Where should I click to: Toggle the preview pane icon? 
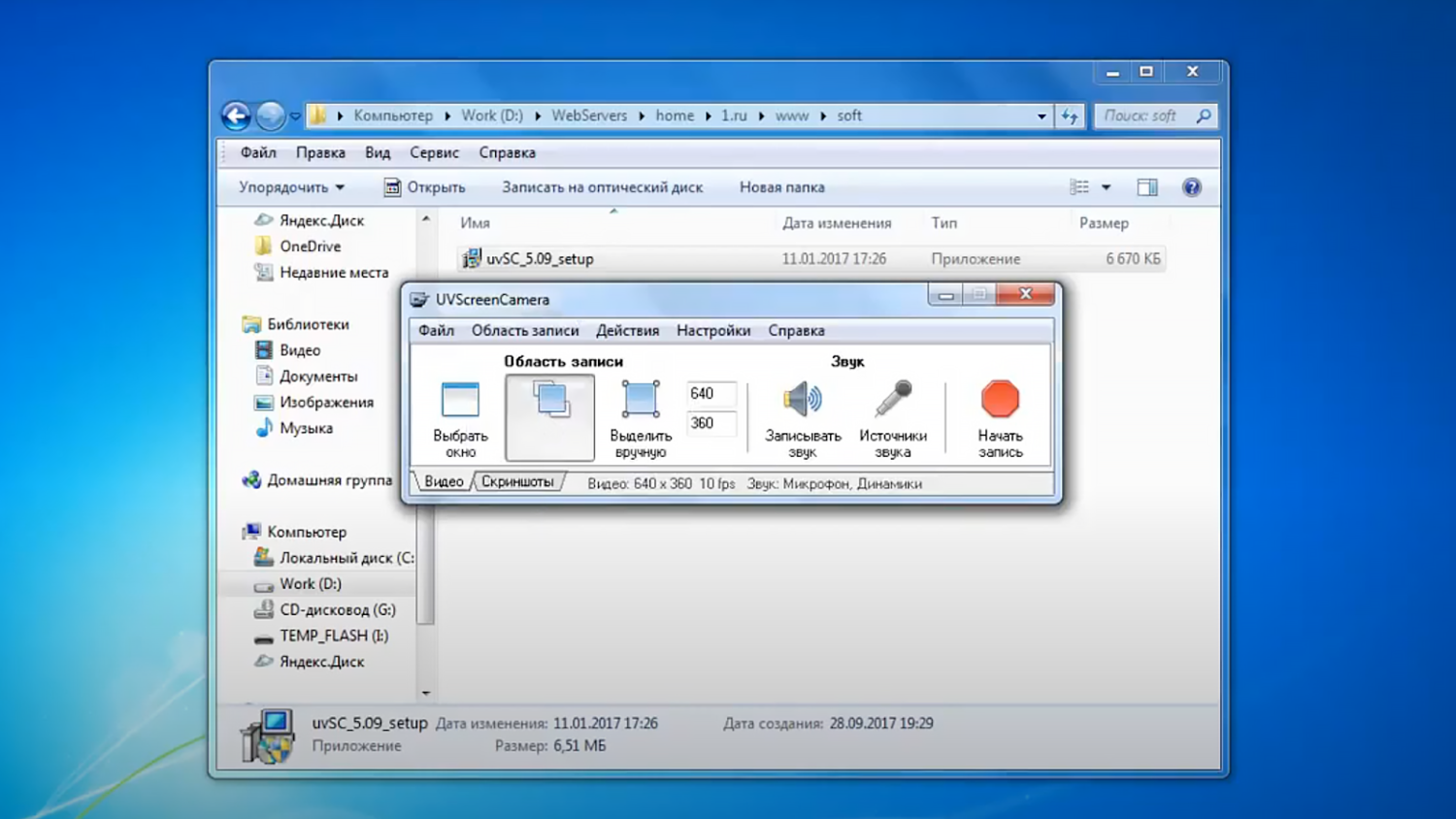point(1147,187)
